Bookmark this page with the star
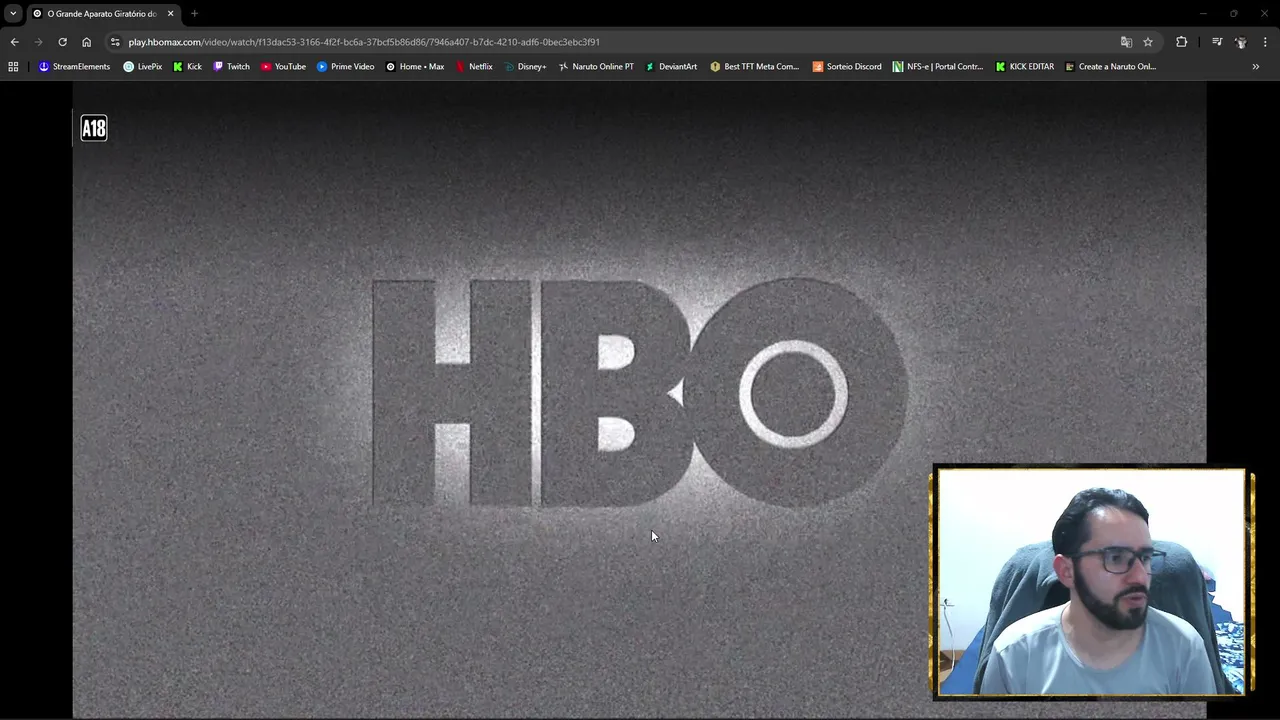The height and width of the screenshot is (720, 1280). tap(1148, 42)
